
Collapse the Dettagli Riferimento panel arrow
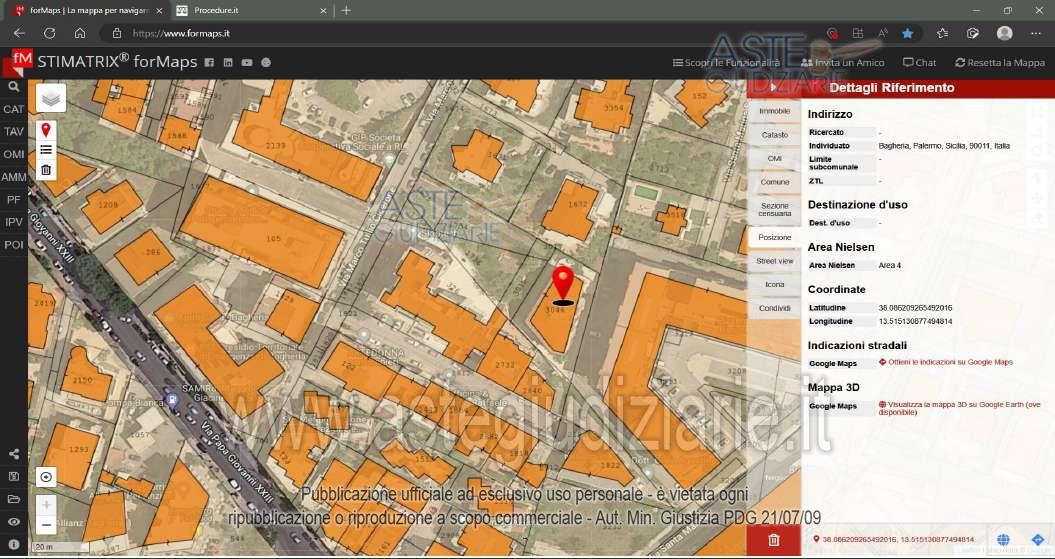[774, 88]
